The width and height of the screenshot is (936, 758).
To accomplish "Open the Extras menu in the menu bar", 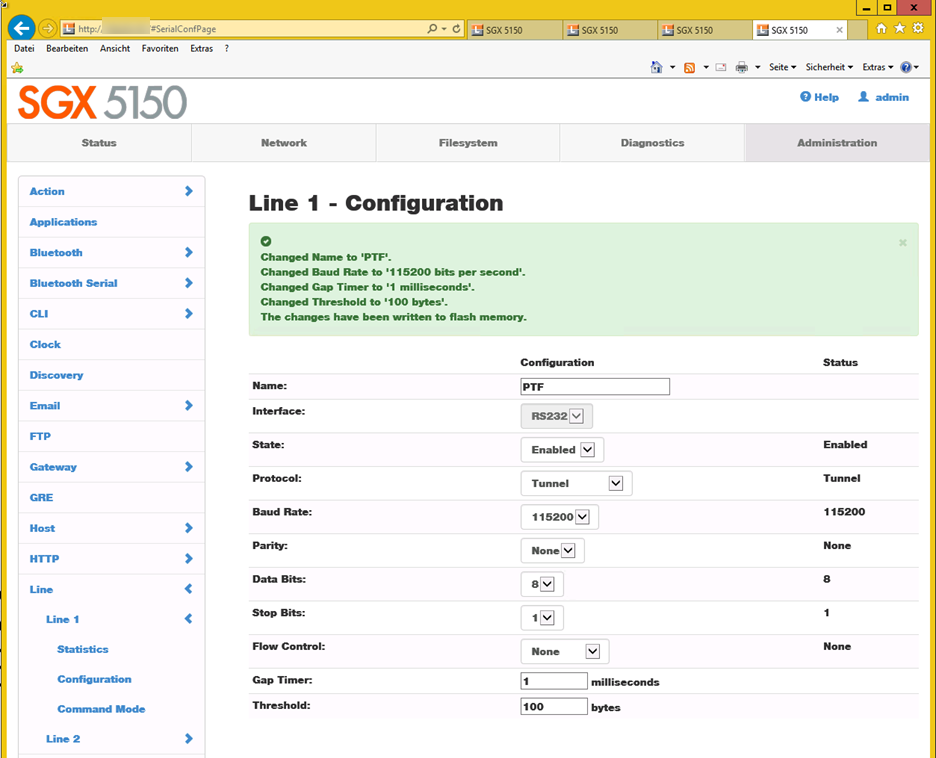I will [202, 48].
